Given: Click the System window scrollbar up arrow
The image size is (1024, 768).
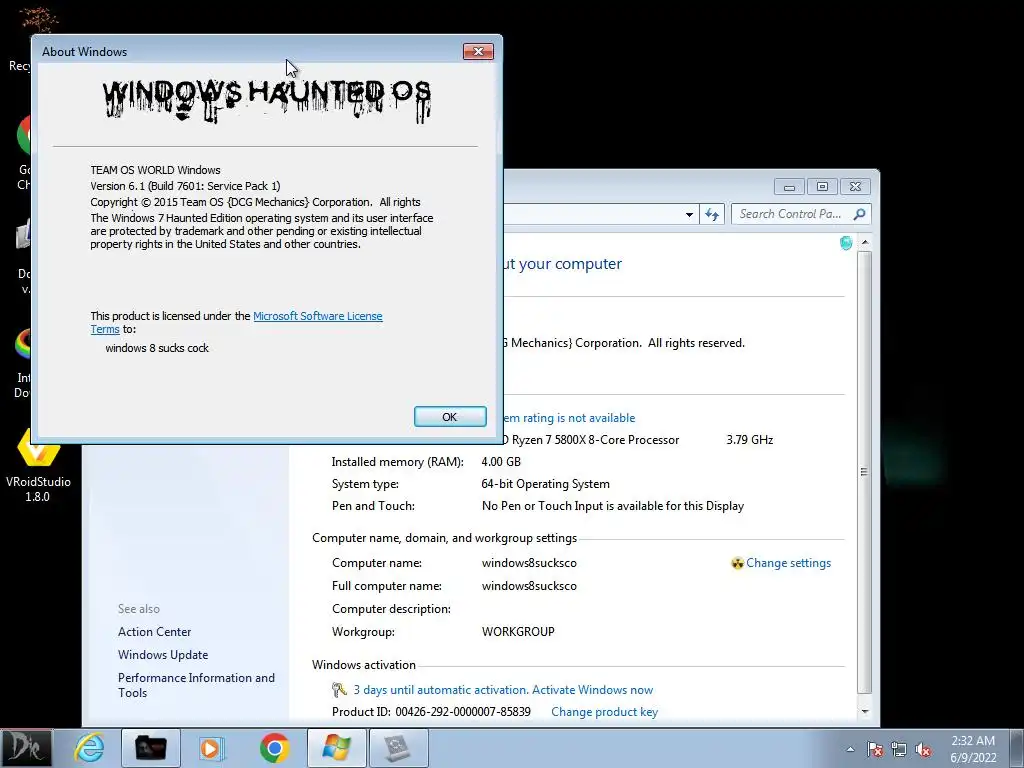Looking at the screenshot, I should point(865,242).
